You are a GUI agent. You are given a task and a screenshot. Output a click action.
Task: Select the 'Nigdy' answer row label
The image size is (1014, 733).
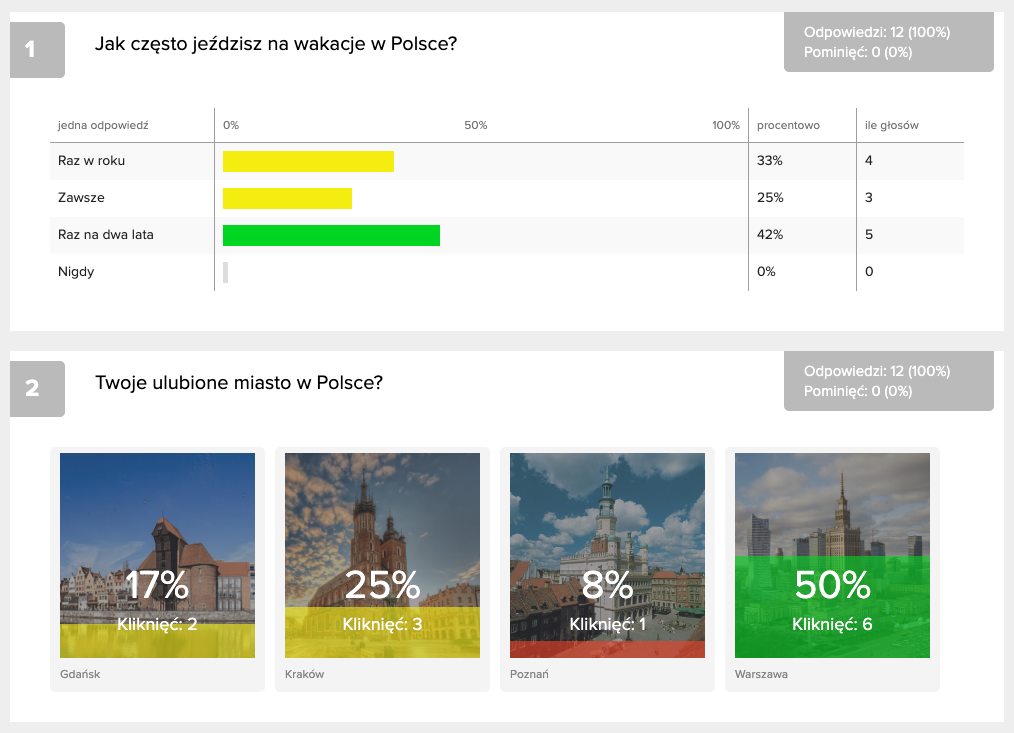[x=76, y=272]
